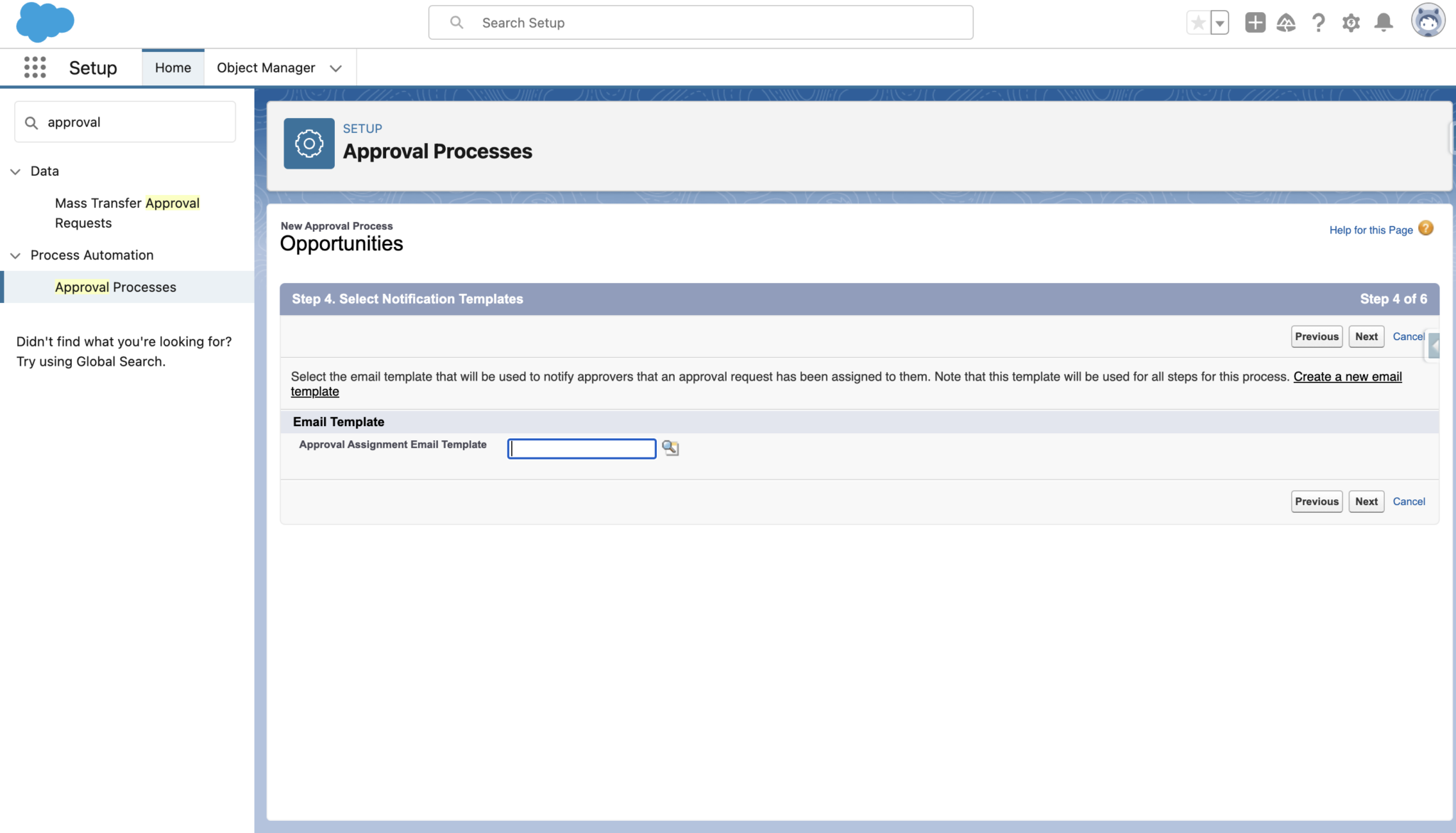Open the Salesforce Help question mark icon
This screenshot has width=1456, height=833.
coord(1319,22)
